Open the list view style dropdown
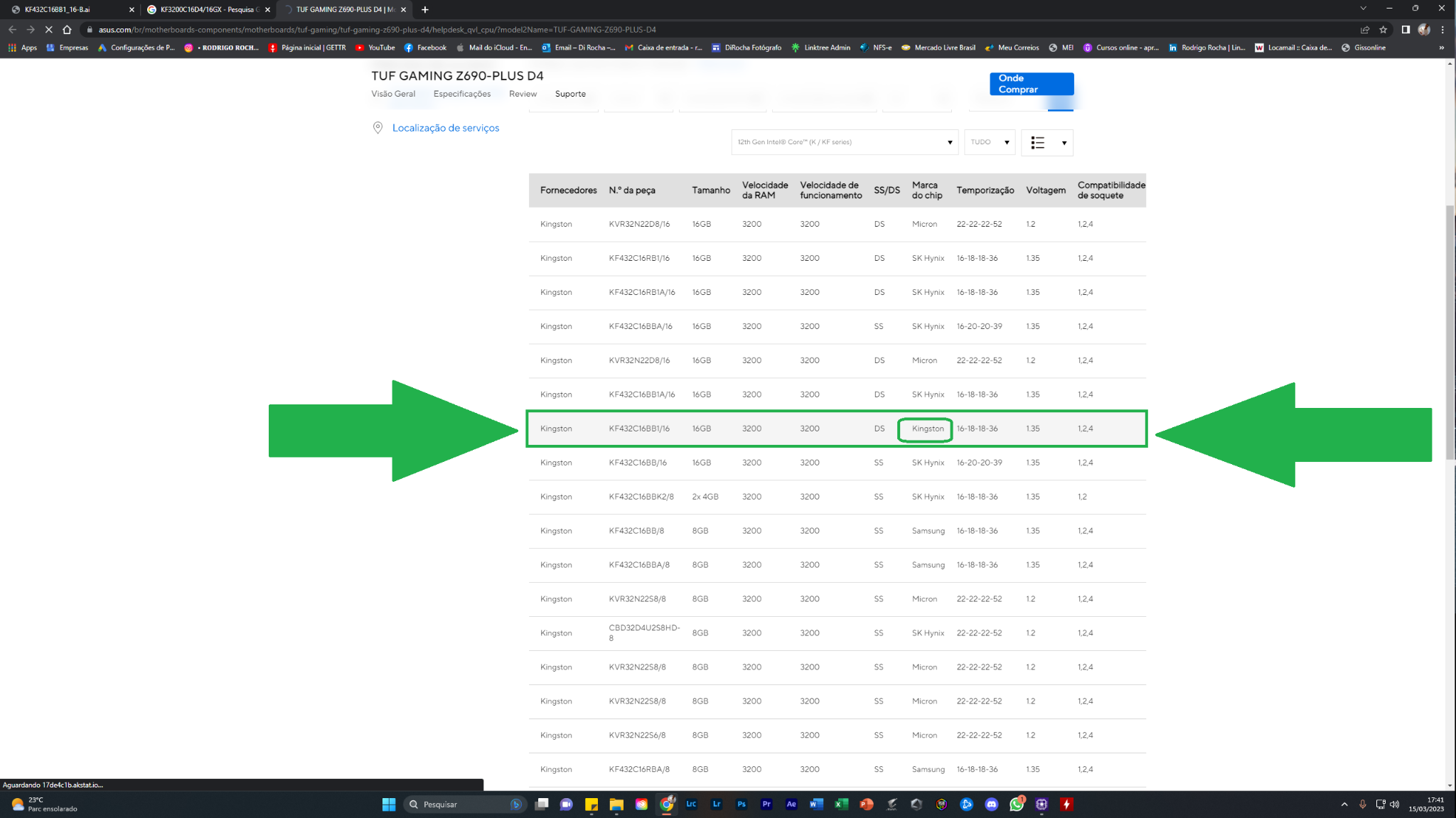Screen dimensions: 1456x818 [1047, 142]
